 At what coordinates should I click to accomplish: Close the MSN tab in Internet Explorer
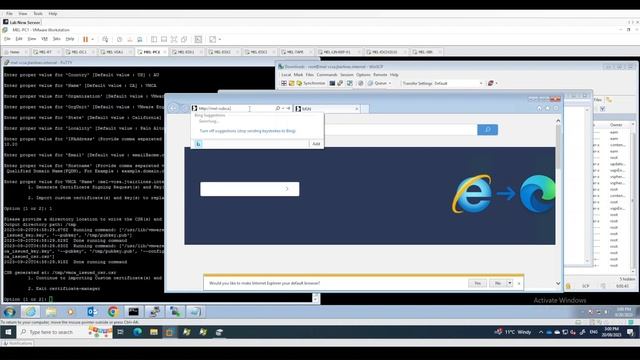(x=356, y=109)
